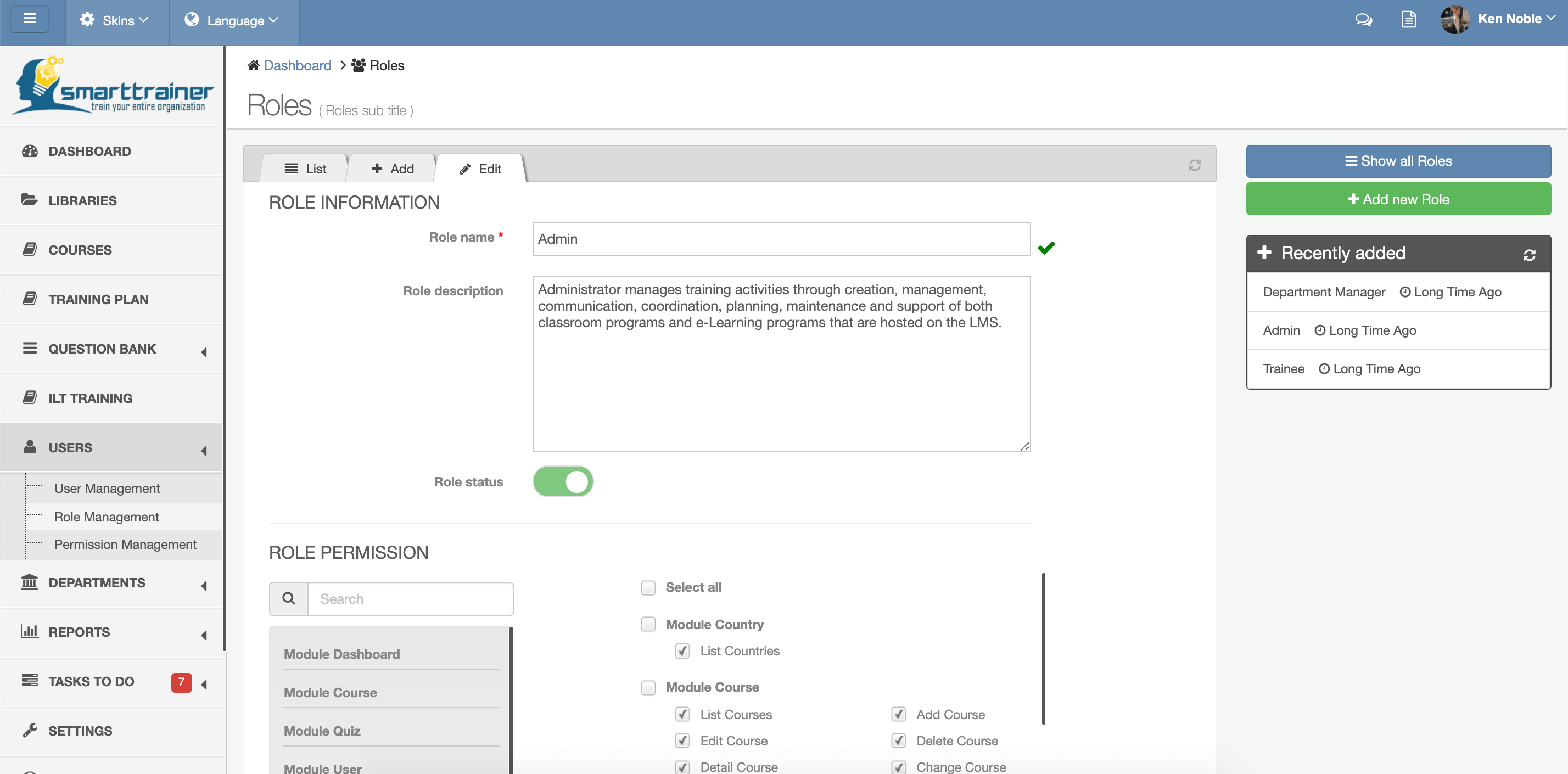This screenshot has height=774, width=1568.
Task: Toggle the hamburger sidebar menu button
Action: 29,19
